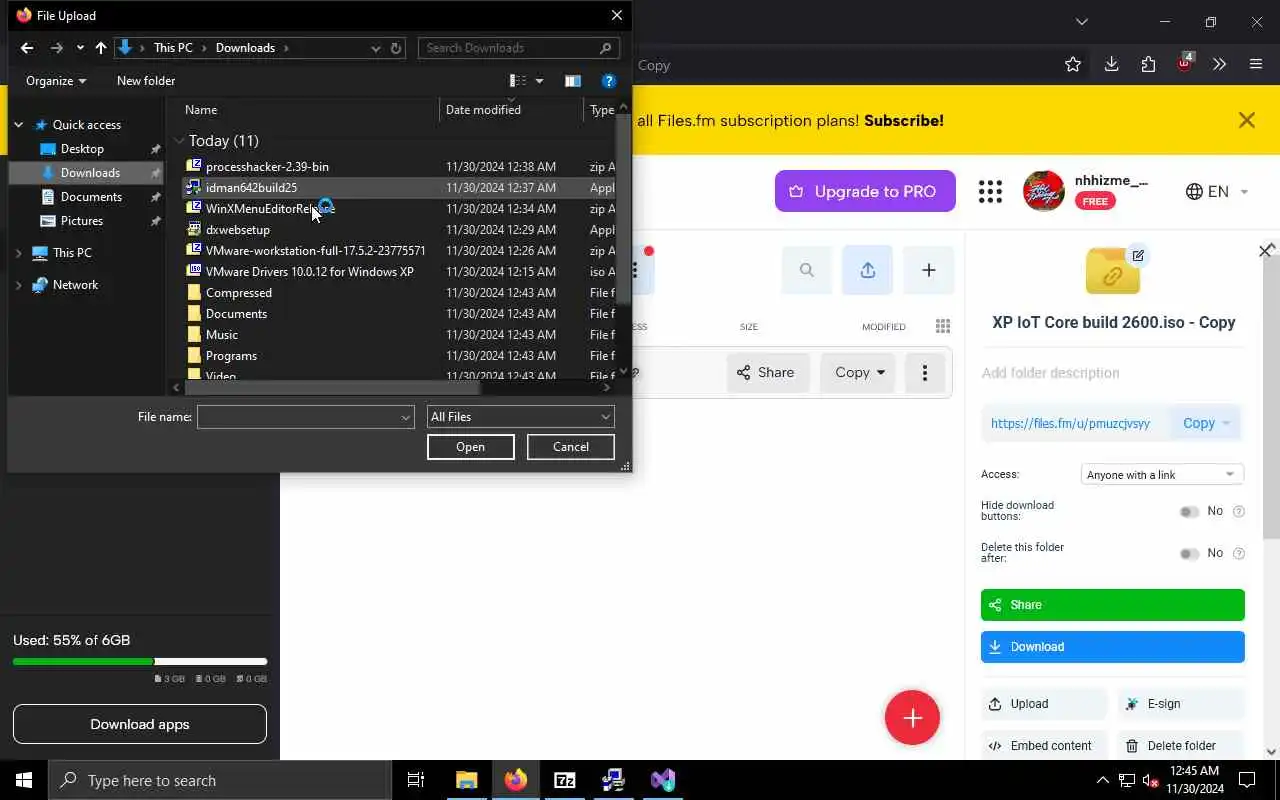
Task: Toggle Hide download buttons switch
Action: (x=1189, y=512)
